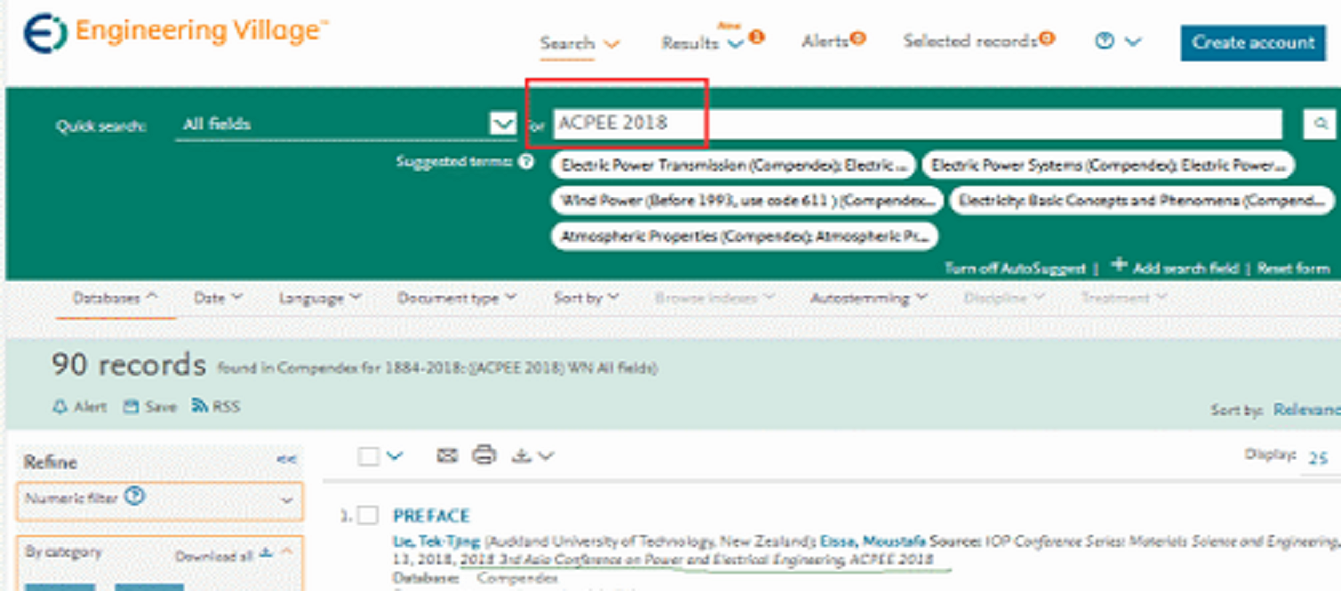Image resolution: width=1341 pixels, height=591 pixels.
Task: Click the Engineering Village logo
Action: [176, 33]
